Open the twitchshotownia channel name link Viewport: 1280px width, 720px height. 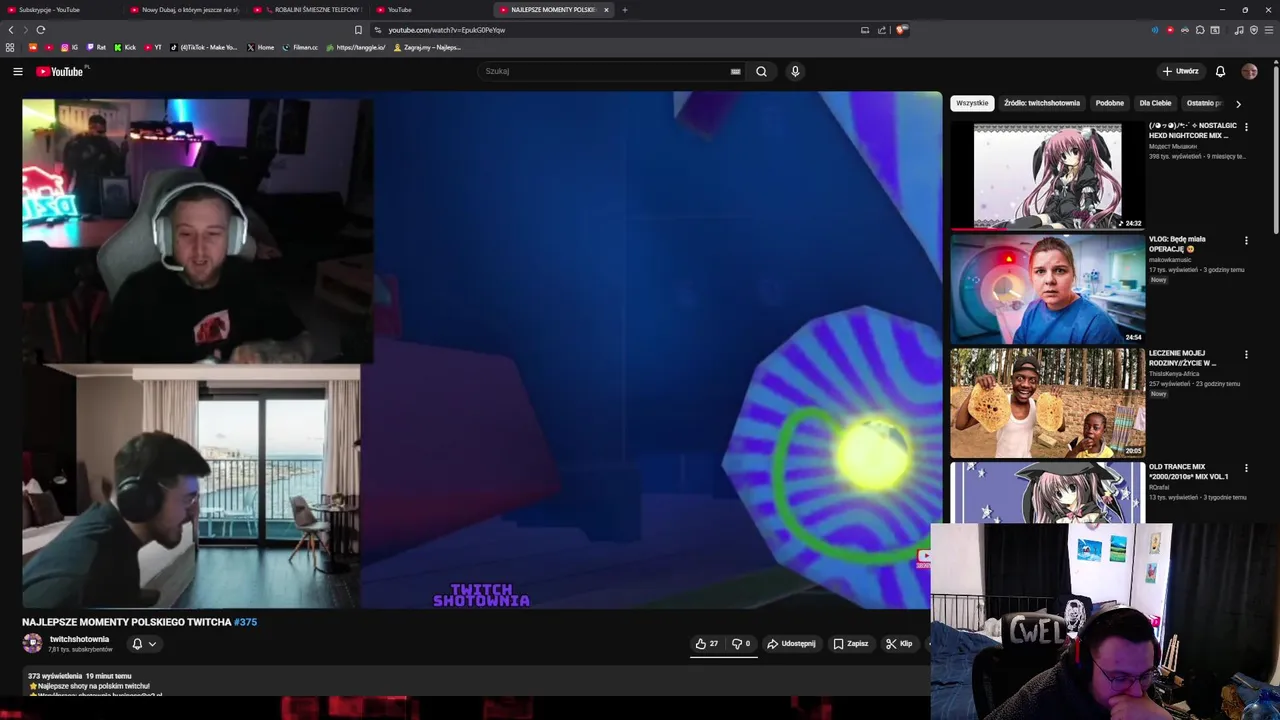click(79, 639)
